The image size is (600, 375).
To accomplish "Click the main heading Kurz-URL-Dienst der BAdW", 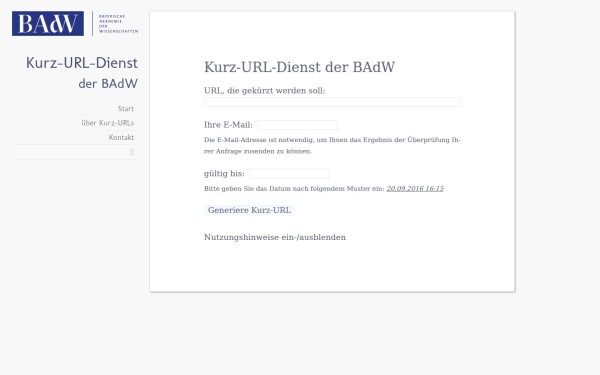I will coord(299,67).
